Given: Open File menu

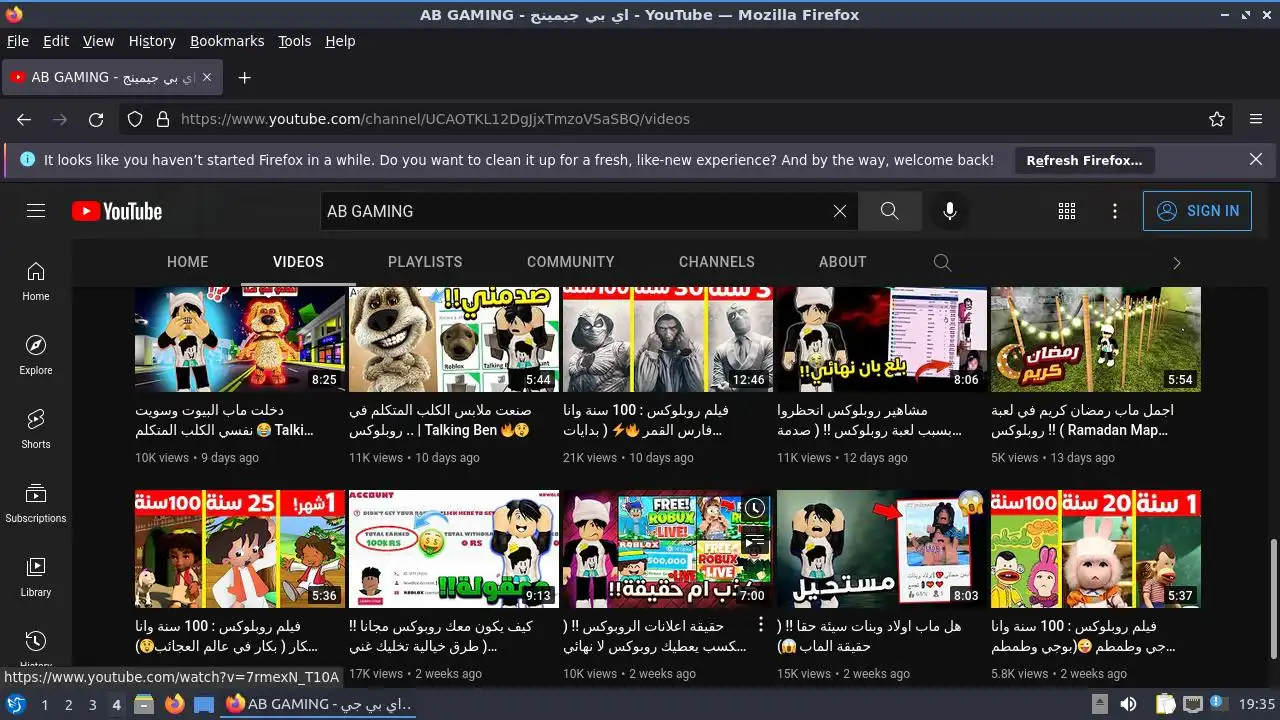Looking at the screenshot, I should point(18,41).
